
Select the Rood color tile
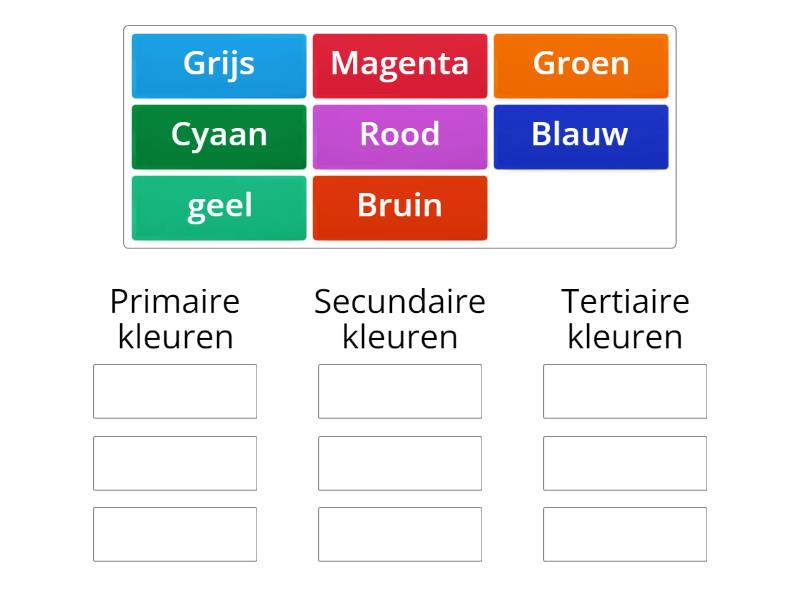coord(400,135)
